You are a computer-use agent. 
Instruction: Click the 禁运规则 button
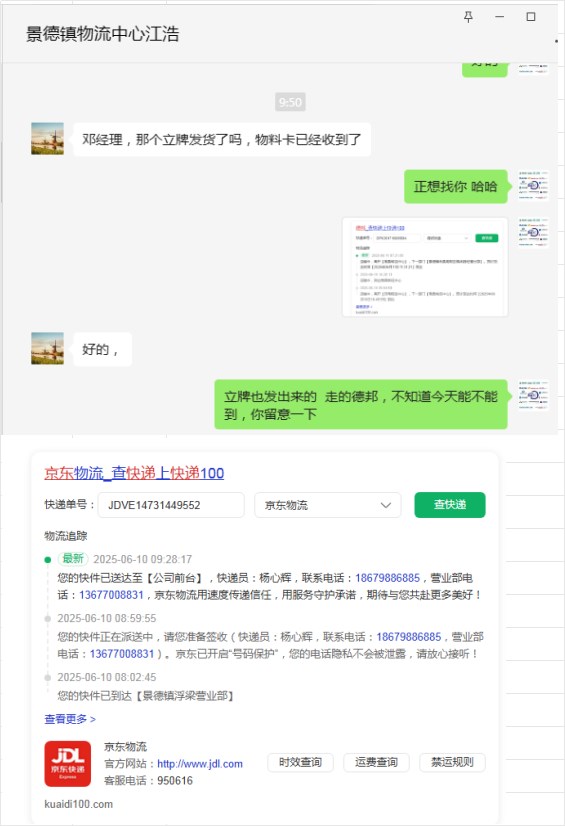pyautogui.click(x=452, y=762)
